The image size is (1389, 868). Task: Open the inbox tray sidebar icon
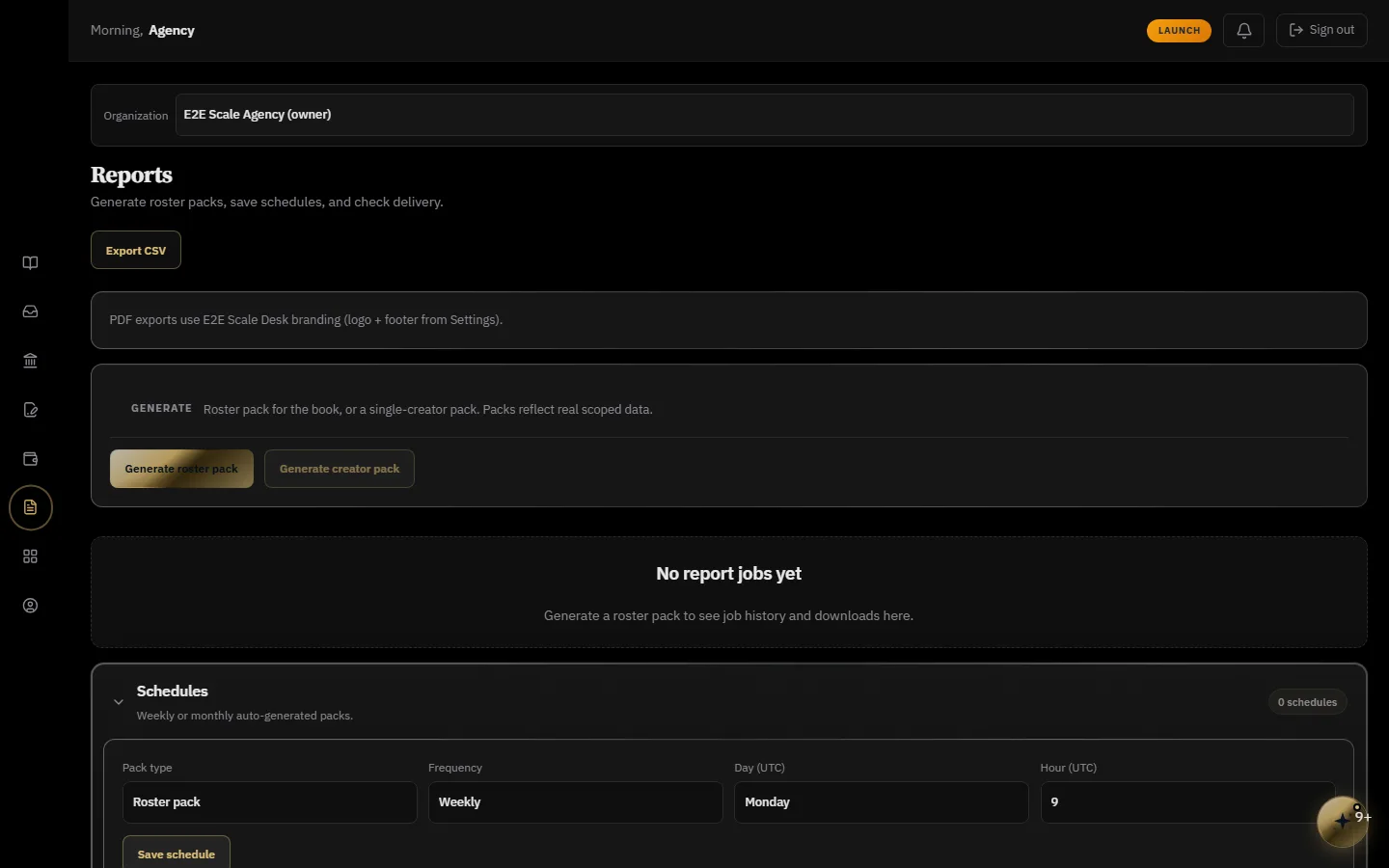coord(30,312)
